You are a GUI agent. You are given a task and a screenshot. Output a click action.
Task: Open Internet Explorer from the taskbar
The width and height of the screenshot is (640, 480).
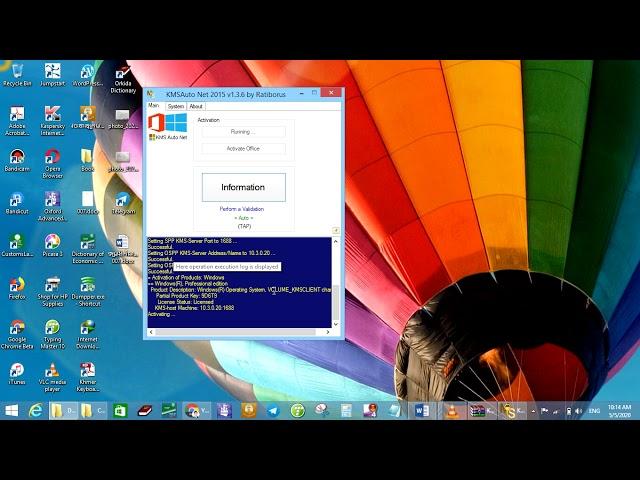36,411
